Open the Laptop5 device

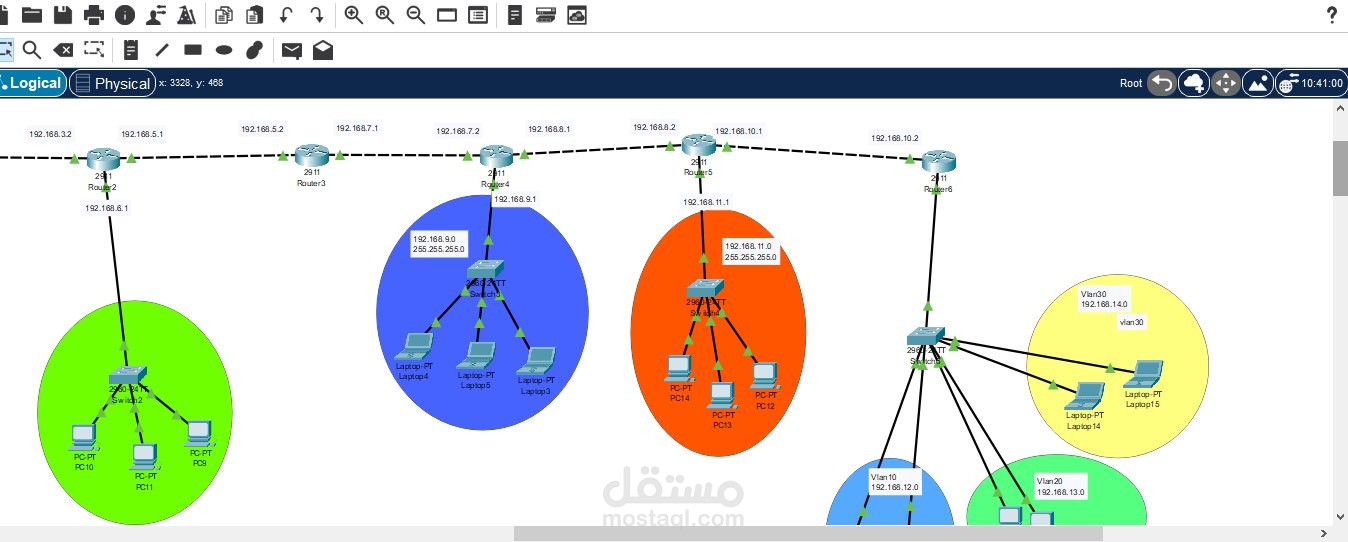(476, 356)
